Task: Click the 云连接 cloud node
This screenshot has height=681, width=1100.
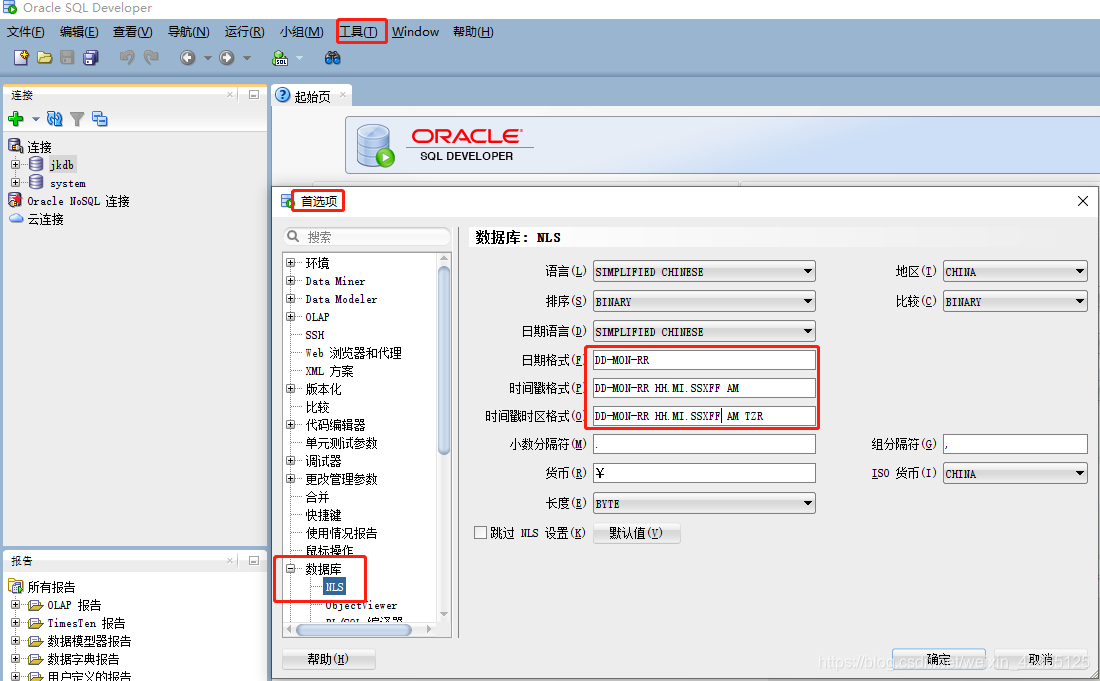Action: (x=46, y=220)
